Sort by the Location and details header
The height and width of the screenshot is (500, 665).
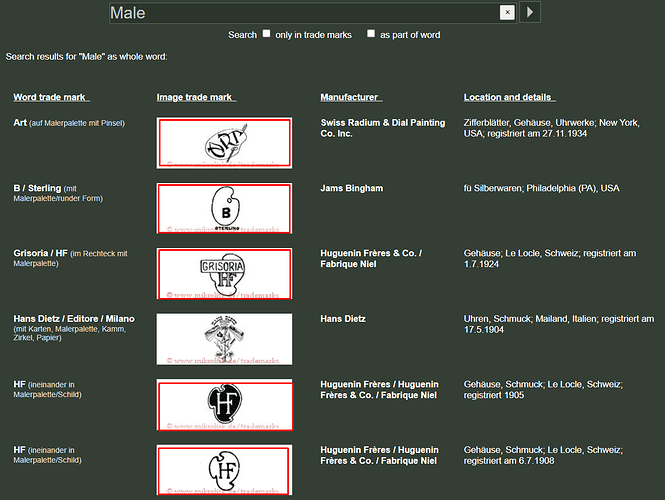pyautogui.click(x=509, y=97)
